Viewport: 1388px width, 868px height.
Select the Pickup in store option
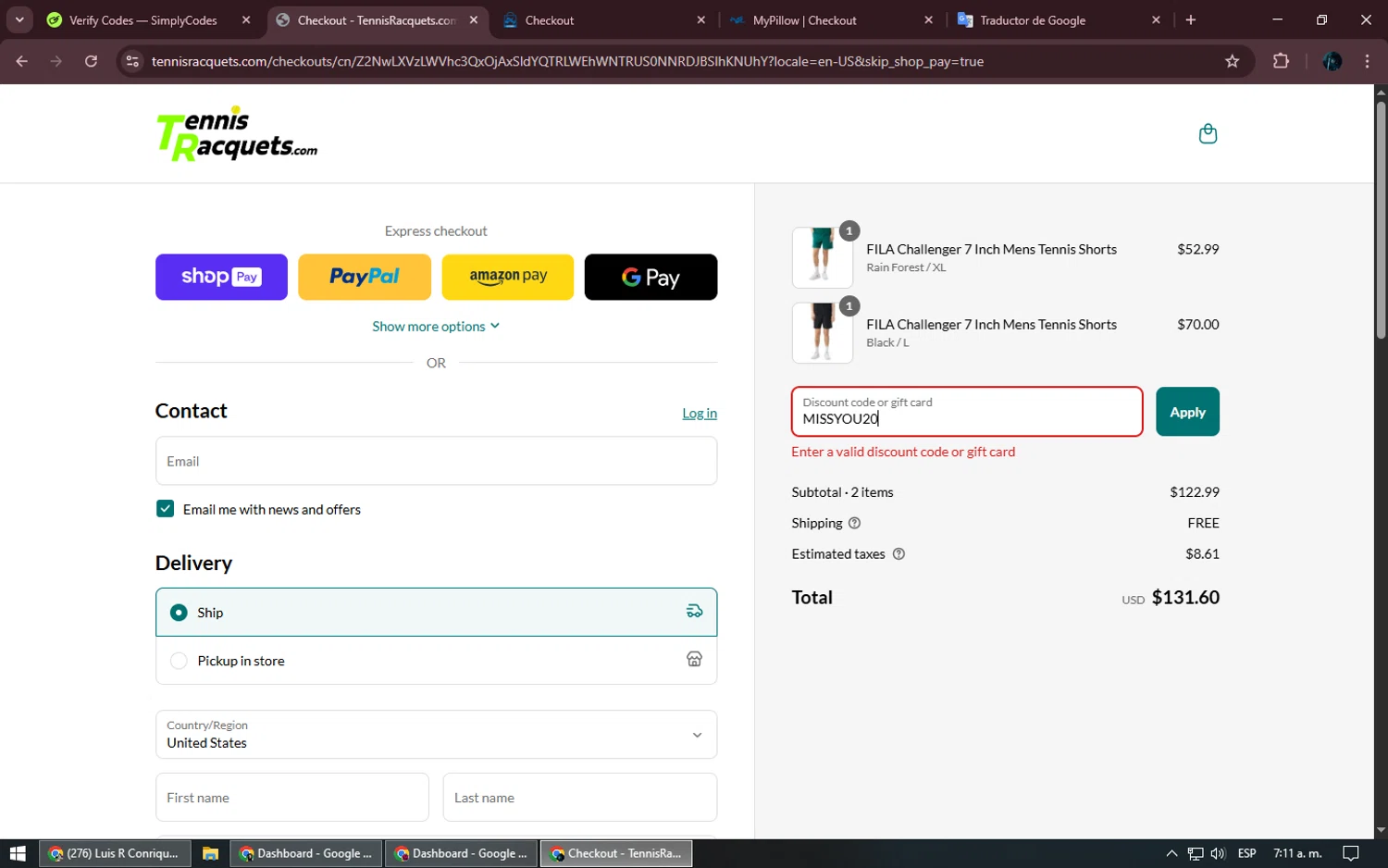pos(436,661)
